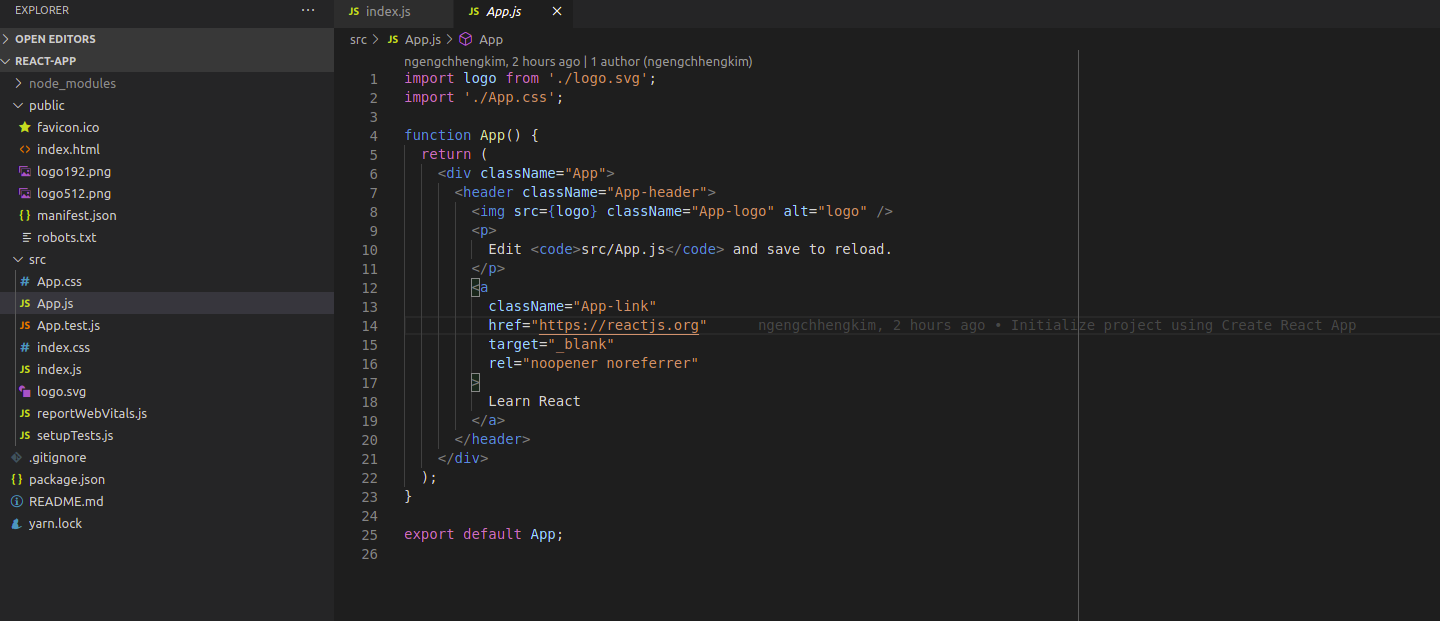Click line number 14 in the gutter
This screenshot has height=621, width=1440.
coord(369,325)
